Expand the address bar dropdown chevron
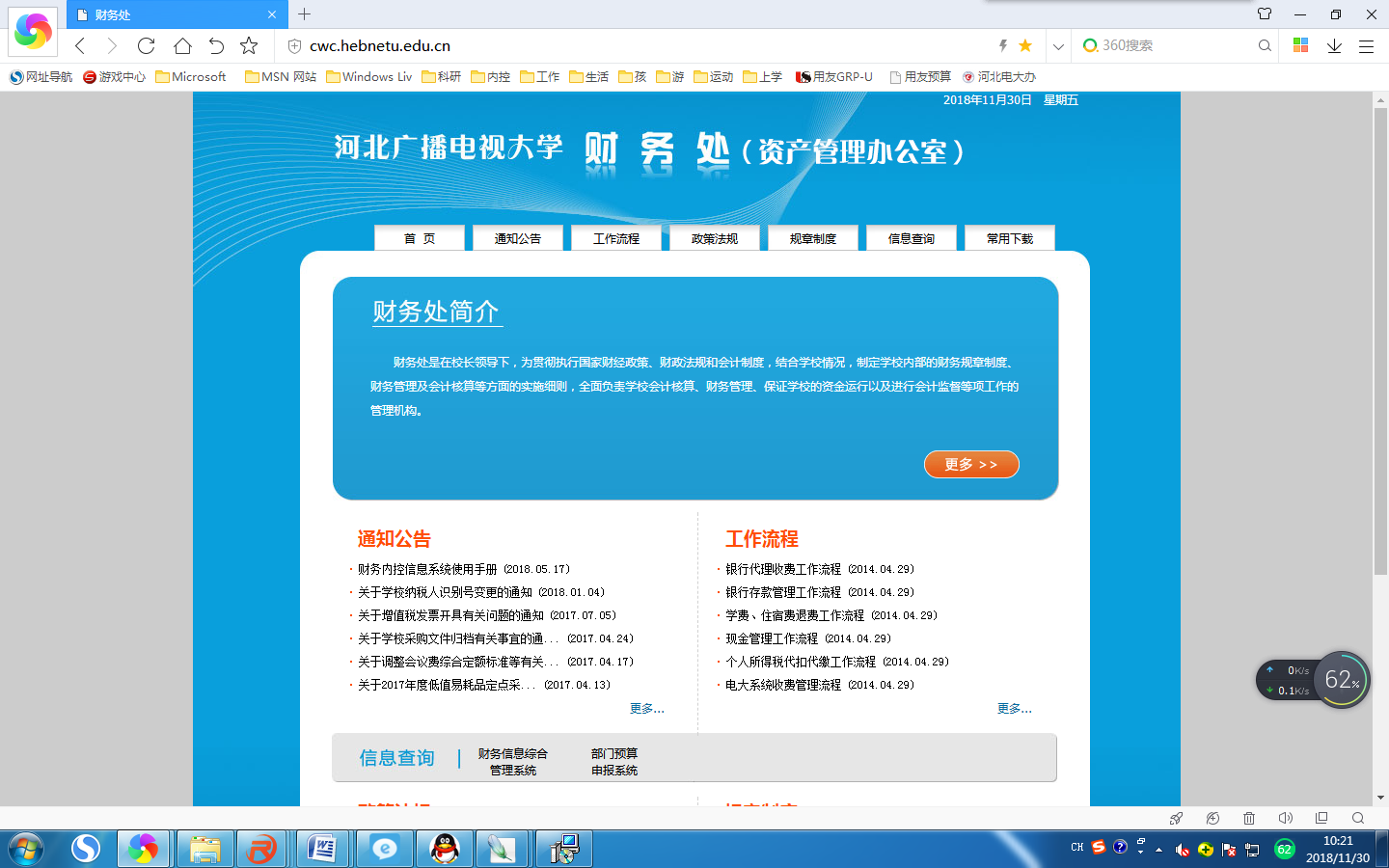1389x868 pixels. [1058, 45]
